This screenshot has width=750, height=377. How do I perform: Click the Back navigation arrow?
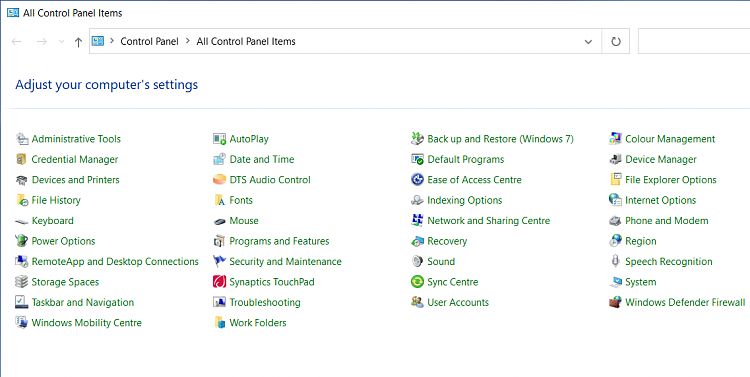point(16,42)
